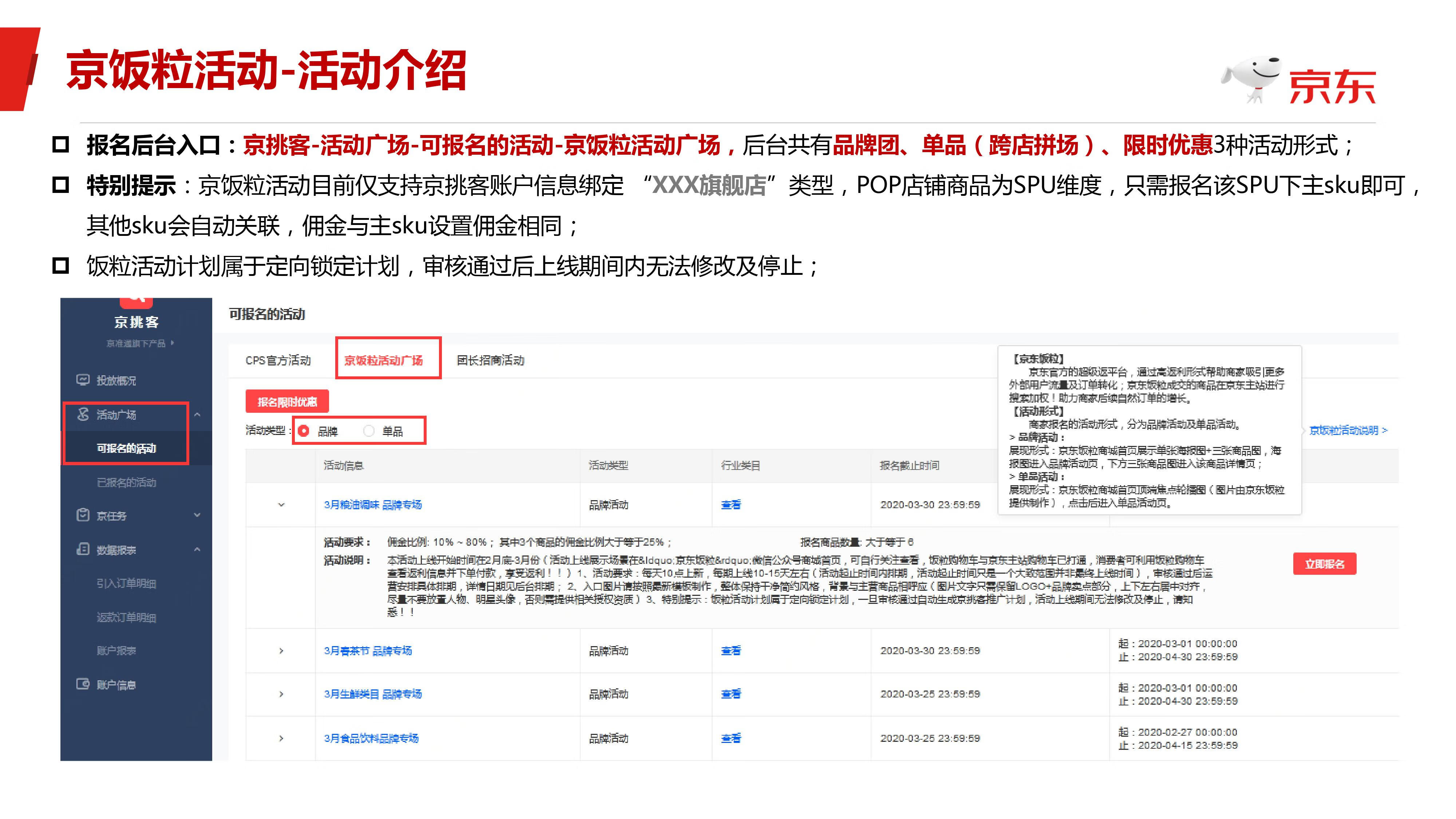Screen dimensions: 1456x819
Task: Click the 数据报表 report icon
Action: (83, 549)
